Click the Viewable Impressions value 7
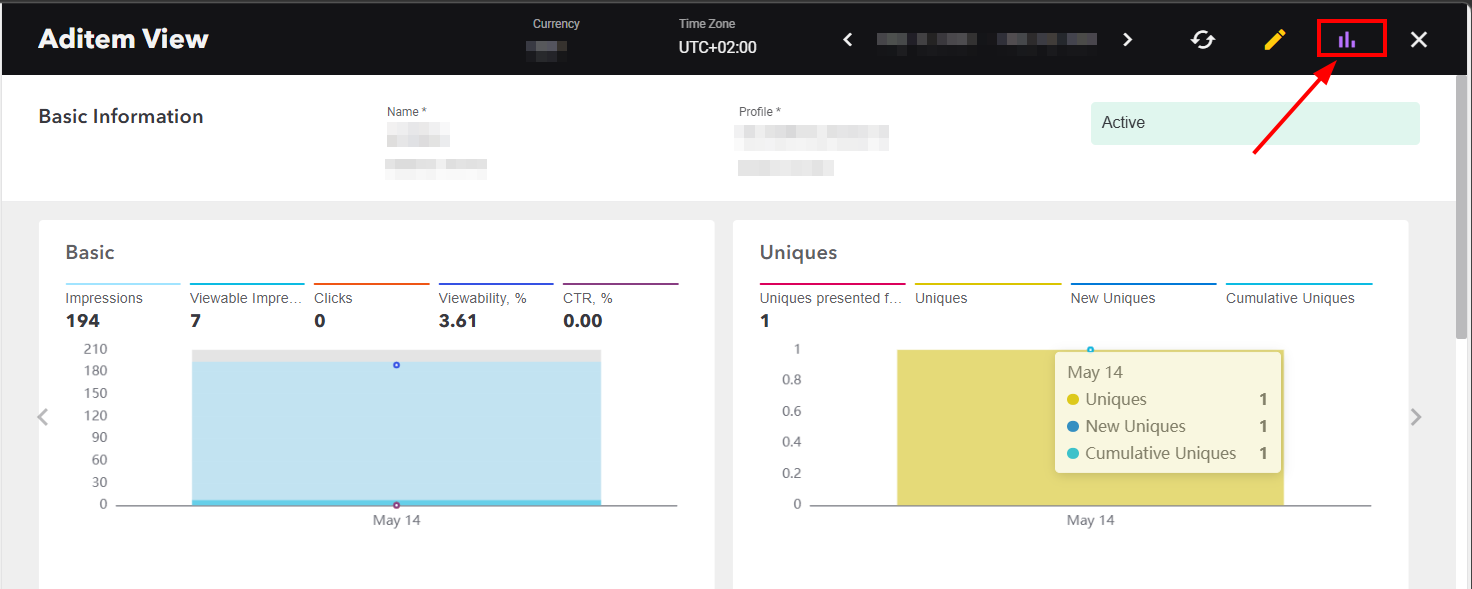Image resolution: width=1472 pixels, height=589 pixels. pyautogui.click(x=195, y=321)
